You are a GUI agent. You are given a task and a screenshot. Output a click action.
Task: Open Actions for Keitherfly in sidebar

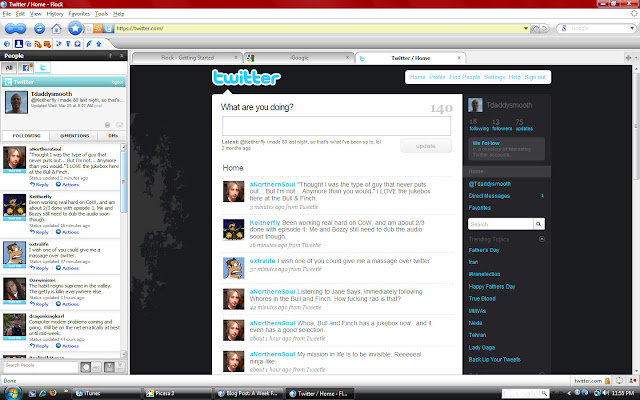[67, 232]
